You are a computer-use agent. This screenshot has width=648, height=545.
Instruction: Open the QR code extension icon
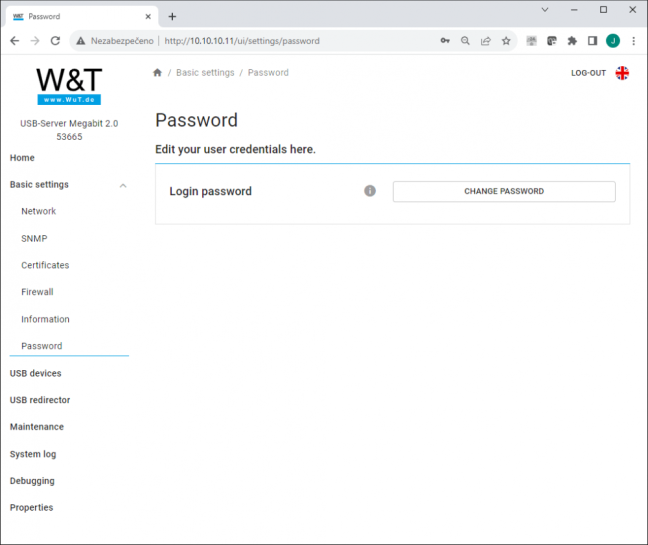(x=531, y=41)
